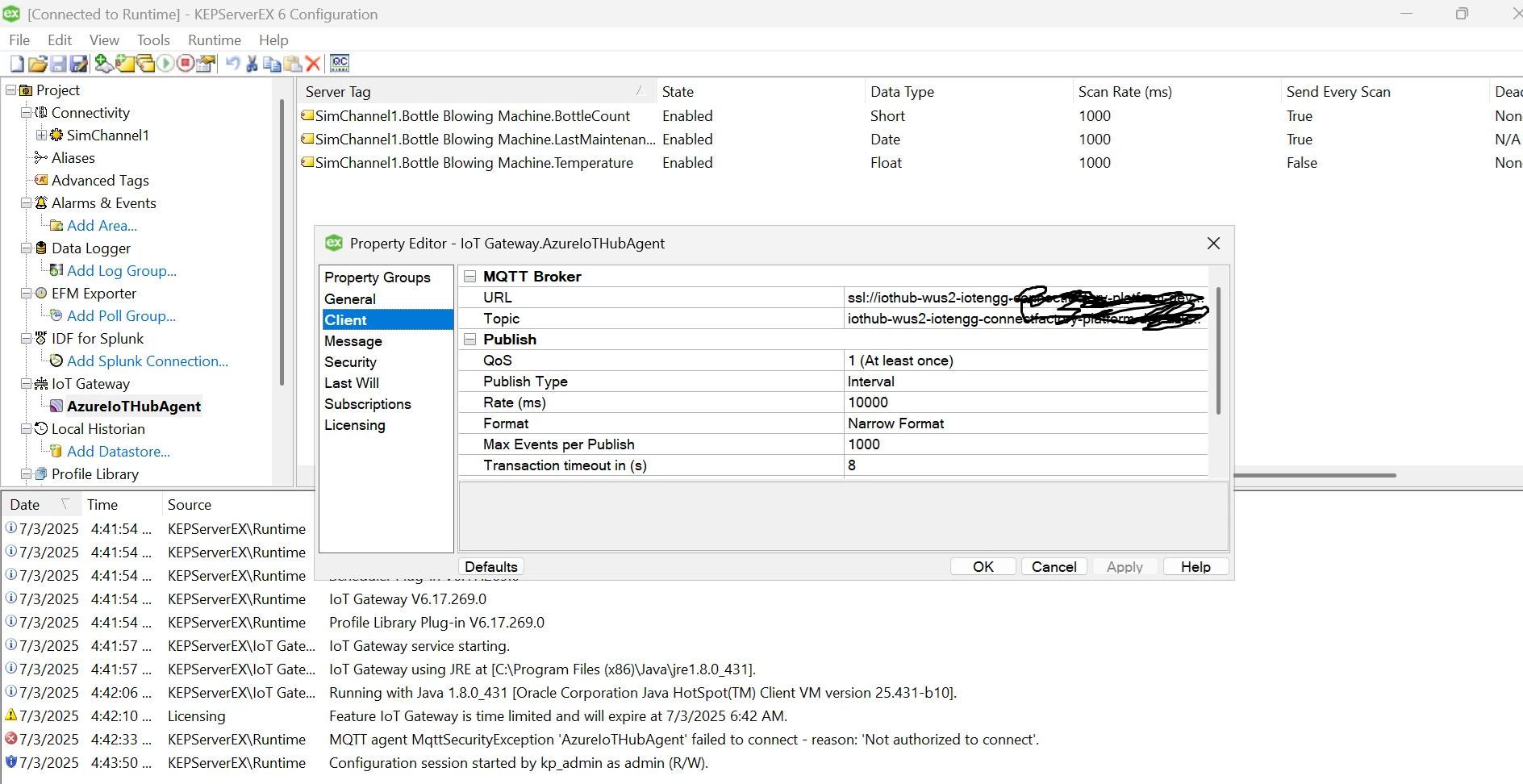Click the Help button in Property Editor
Image resolution: width=1523 pixels, height=784 pixels.
point(1196,567)
